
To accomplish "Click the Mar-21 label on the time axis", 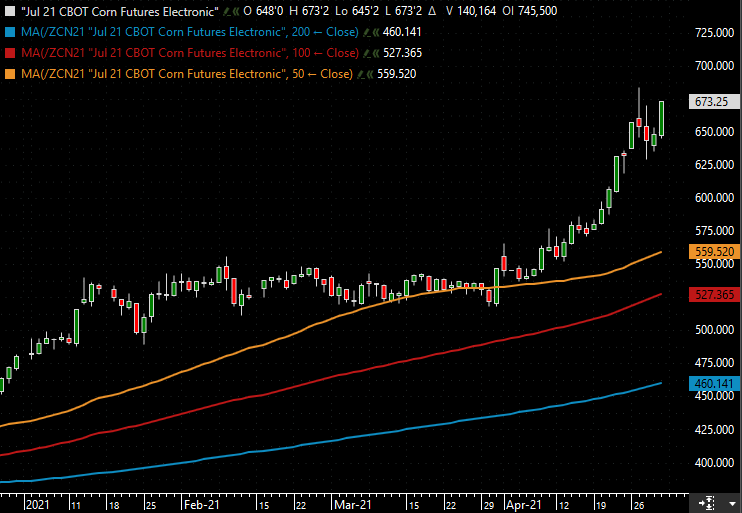I will (x=353, y=505).
